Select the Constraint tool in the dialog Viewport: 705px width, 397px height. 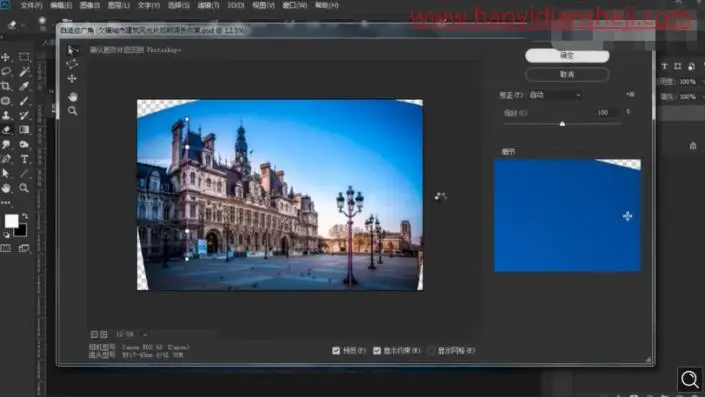point(72,50)
